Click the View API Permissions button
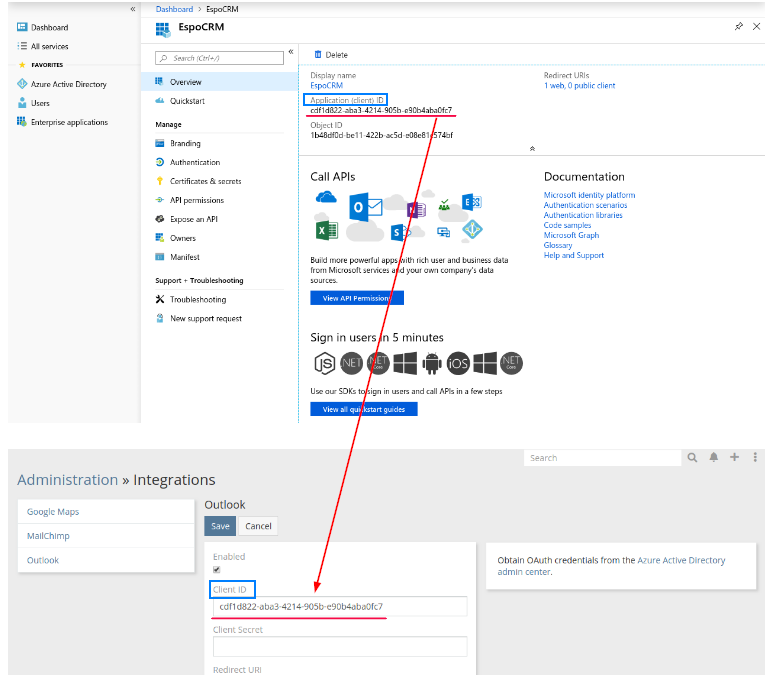The height and width of the screenshot is (675, 782). click(357, 298)
